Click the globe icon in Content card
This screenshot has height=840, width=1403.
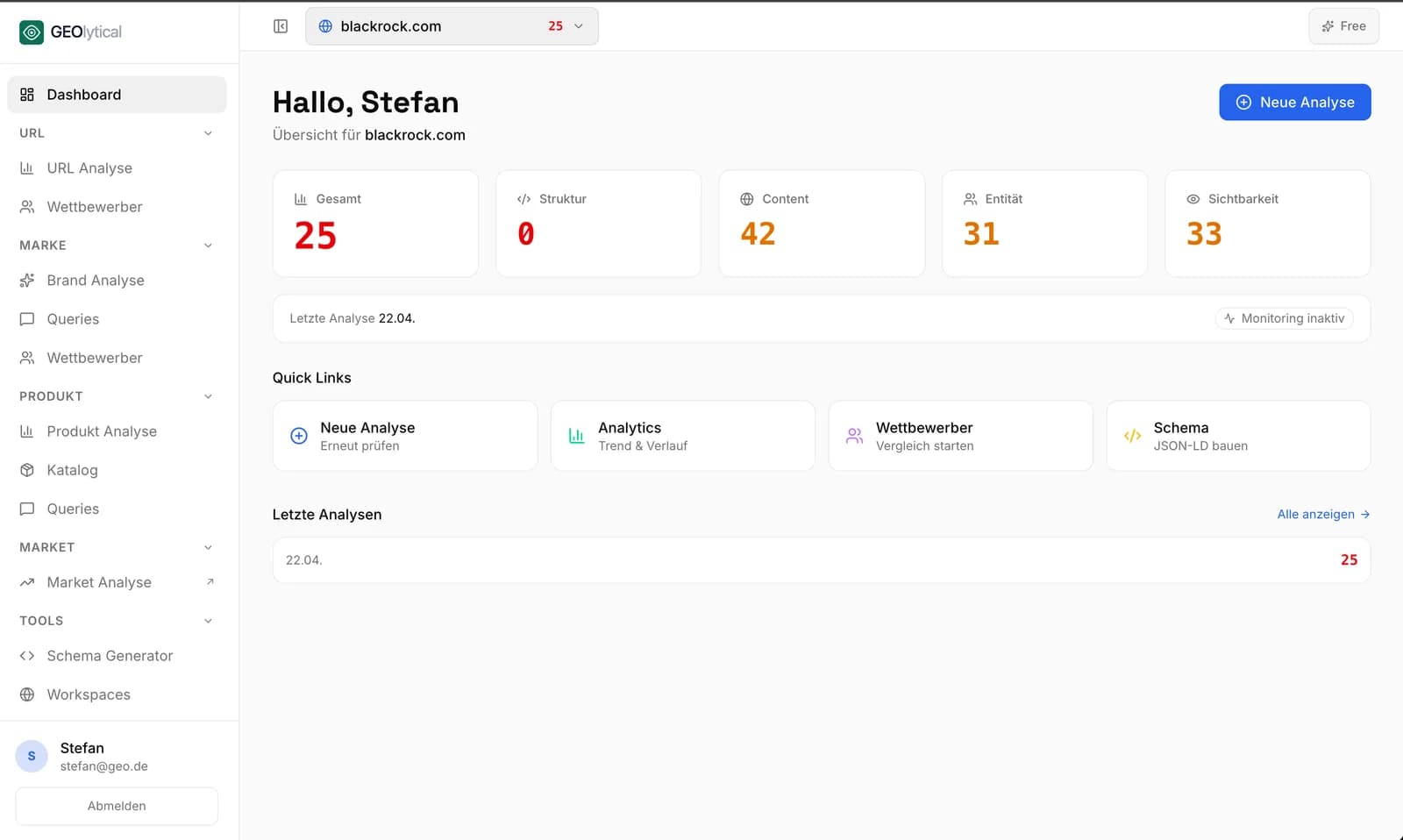(x=747, y=199)
